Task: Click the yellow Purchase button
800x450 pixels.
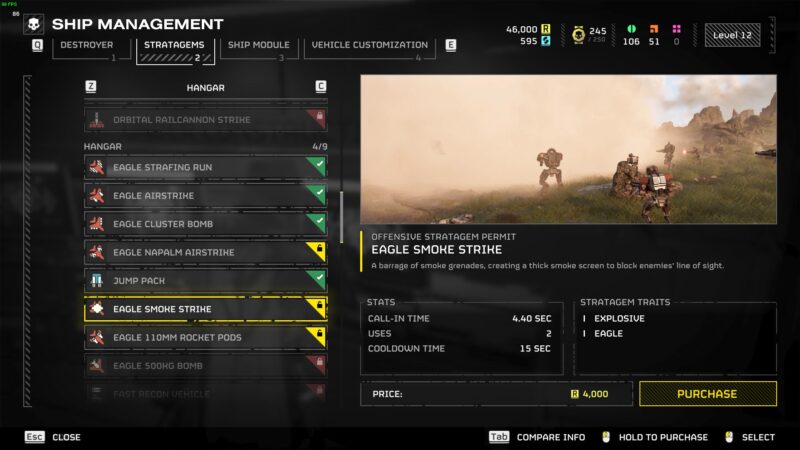Action: 708,394
